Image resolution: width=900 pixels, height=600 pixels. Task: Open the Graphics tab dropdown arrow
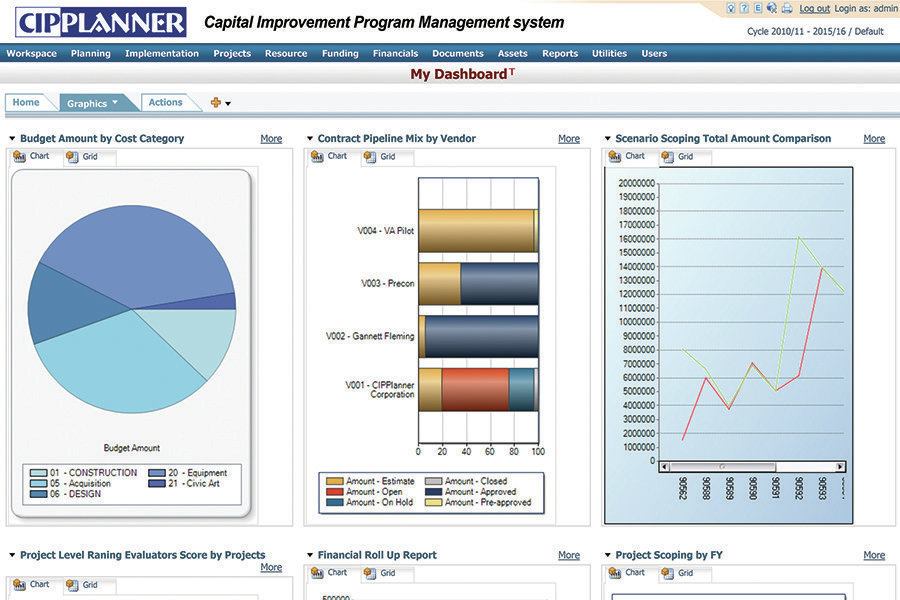(x=113, y=101)
